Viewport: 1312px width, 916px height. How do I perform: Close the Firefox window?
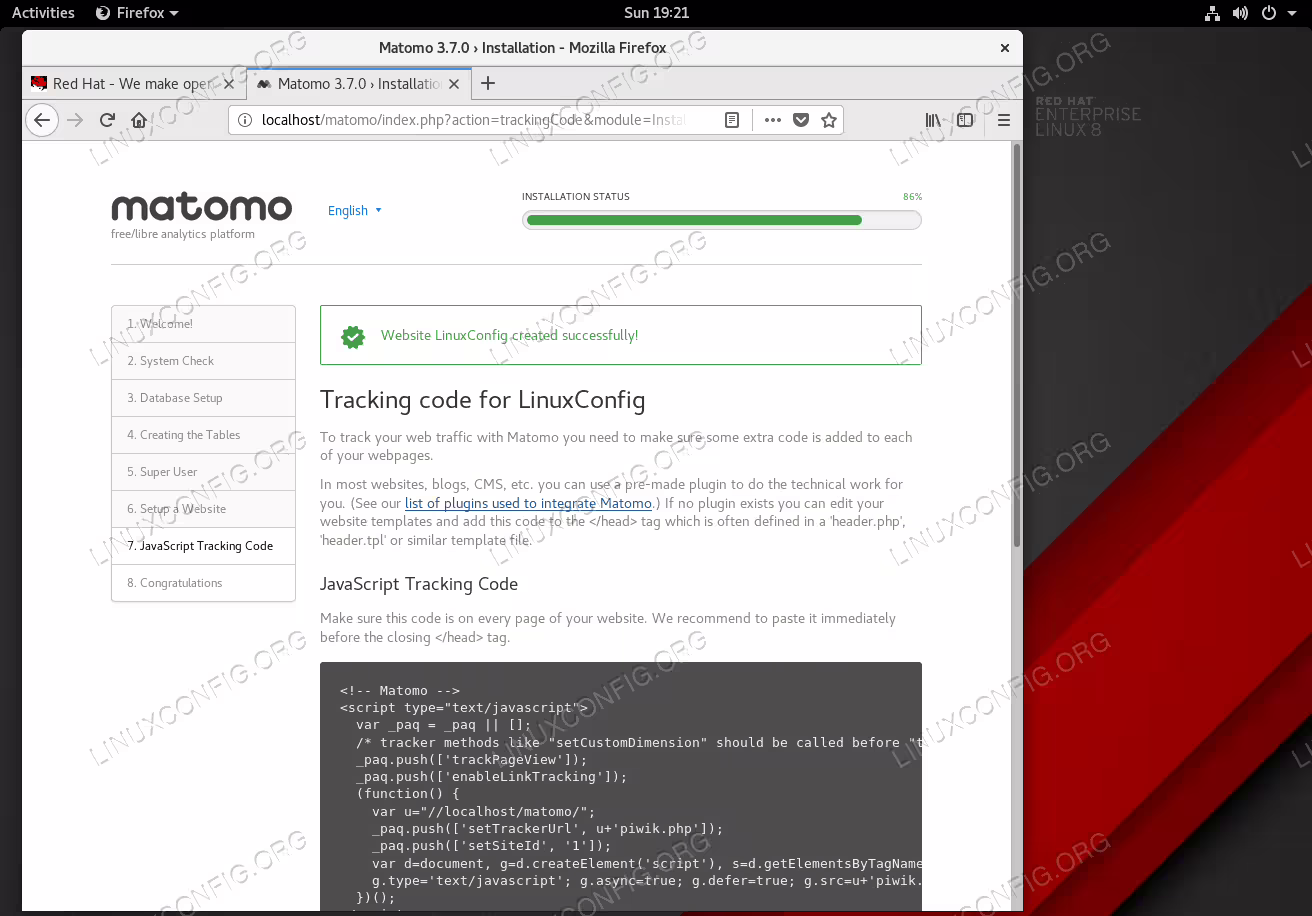(1005, 47)
